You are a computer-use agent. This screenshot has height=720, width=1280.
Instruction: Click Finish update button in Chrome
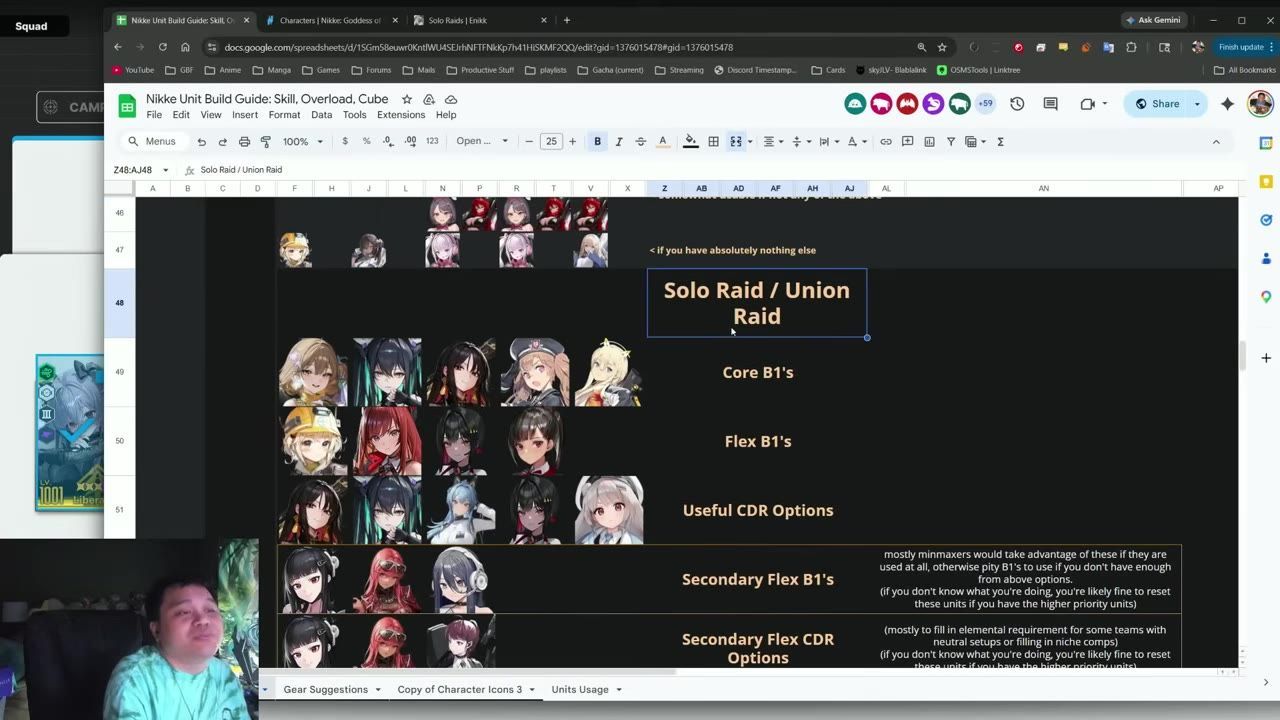1241,47
